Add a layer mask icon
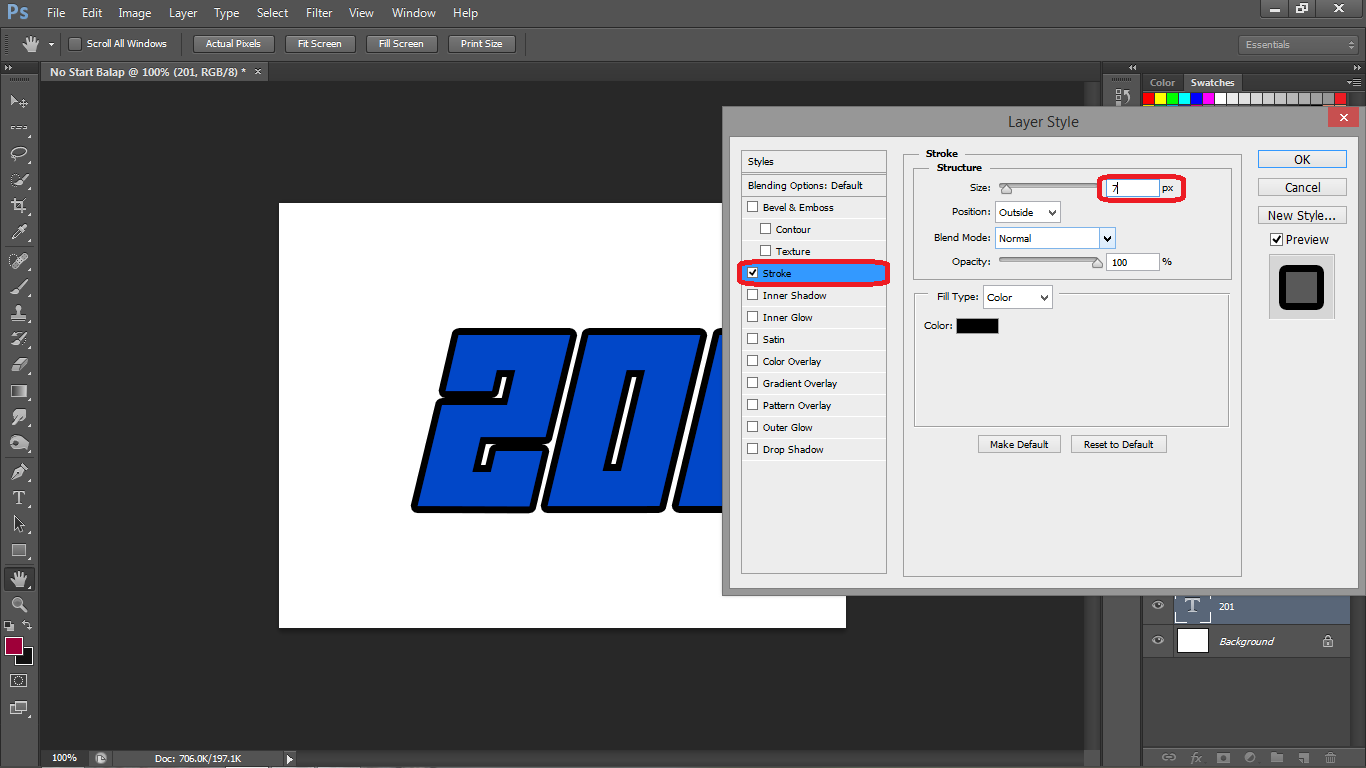The width and height of the screenshot is (1366, 768). (1222, 758)
